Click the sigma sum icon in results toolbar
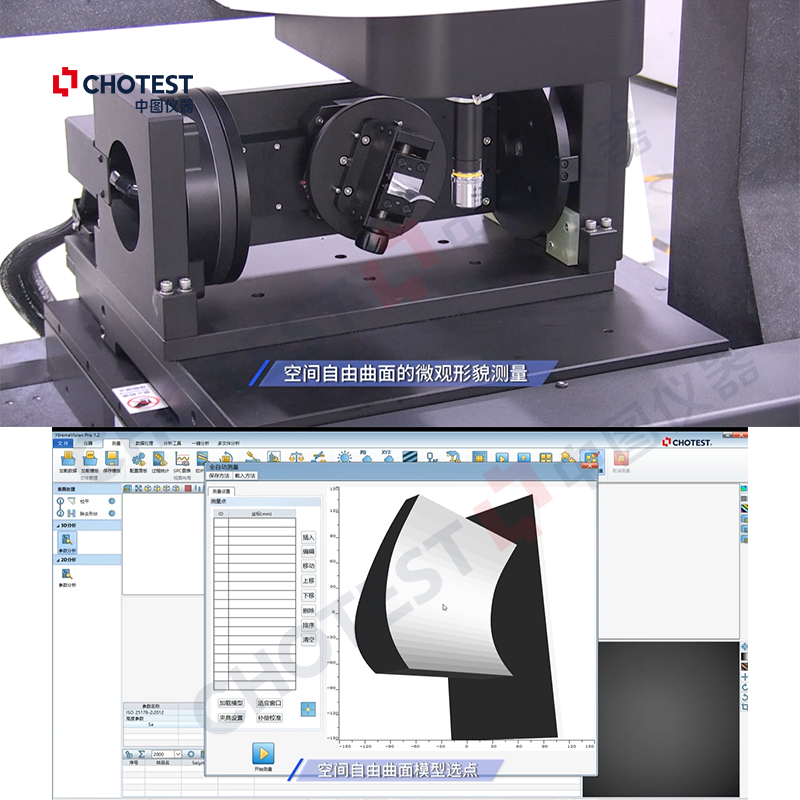 pyautogui.click(x=142, y=754)
